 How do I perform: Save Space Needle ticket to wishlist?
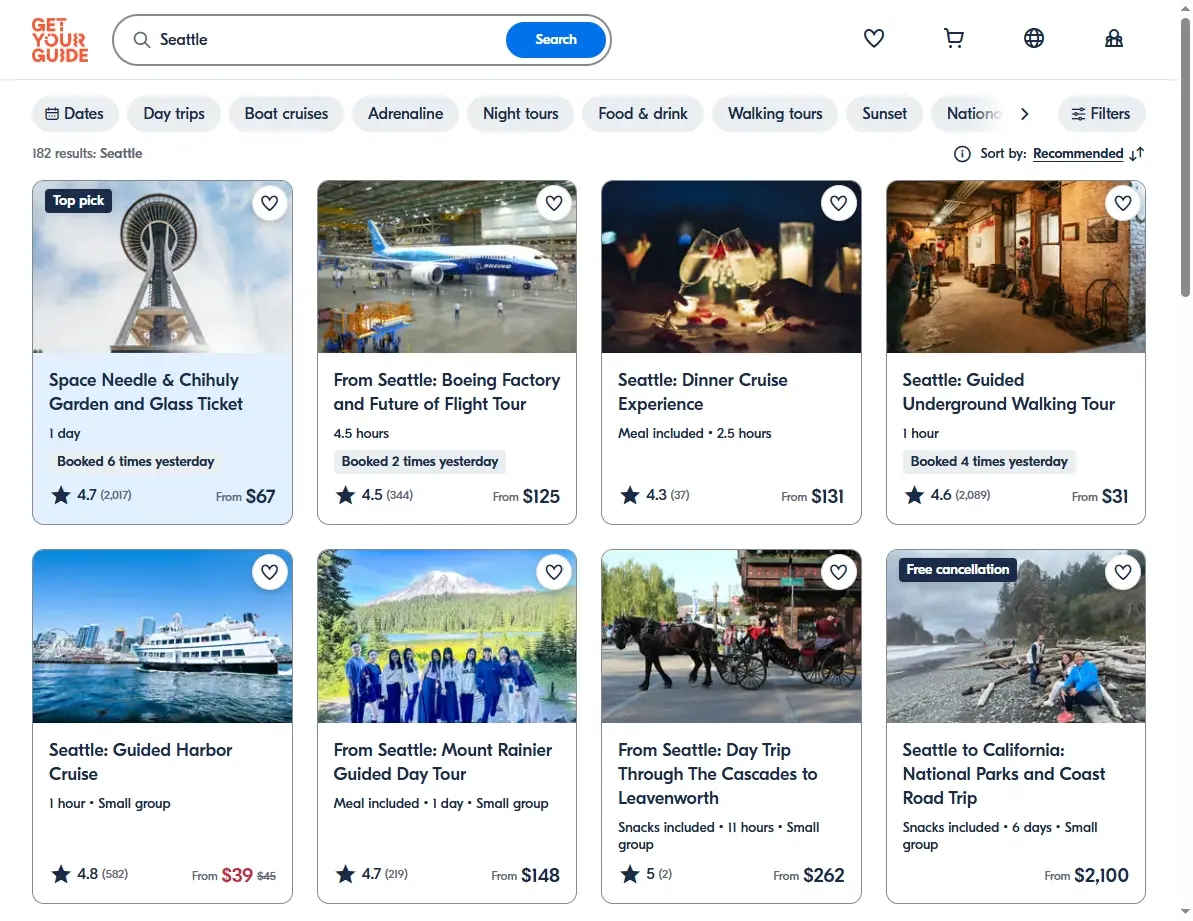pyautogui.click(x=269, y=203)
